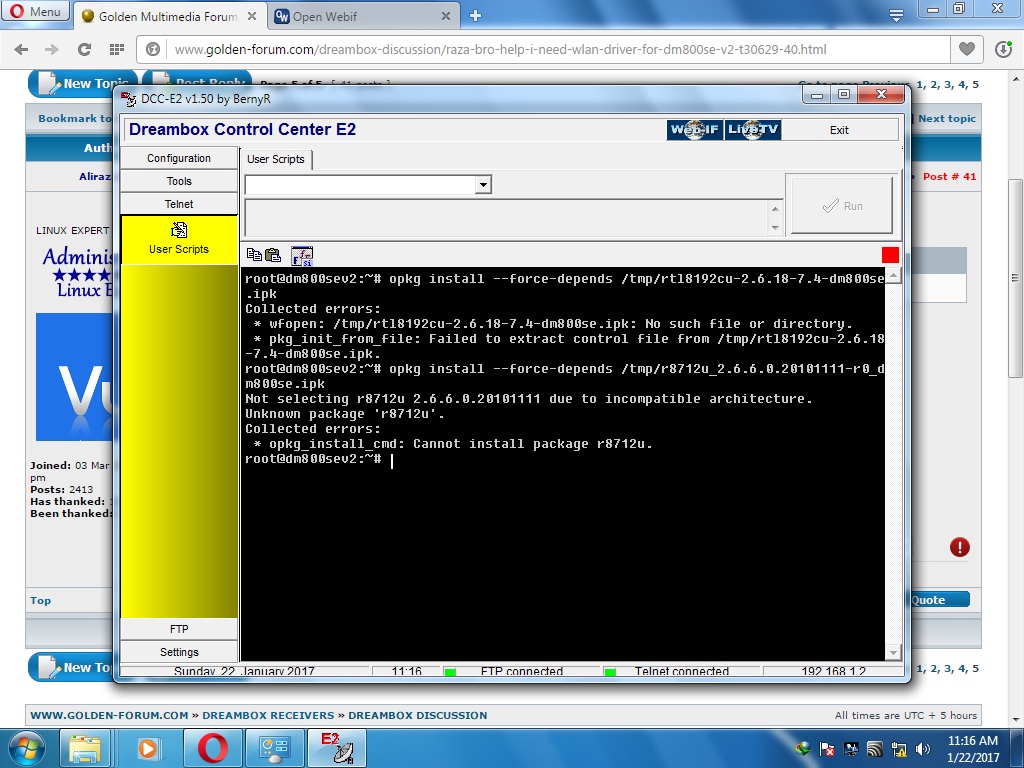Click the New Topic button at page bottom
This screenshot has height=768, width=1024.
[x=71, y=667]
